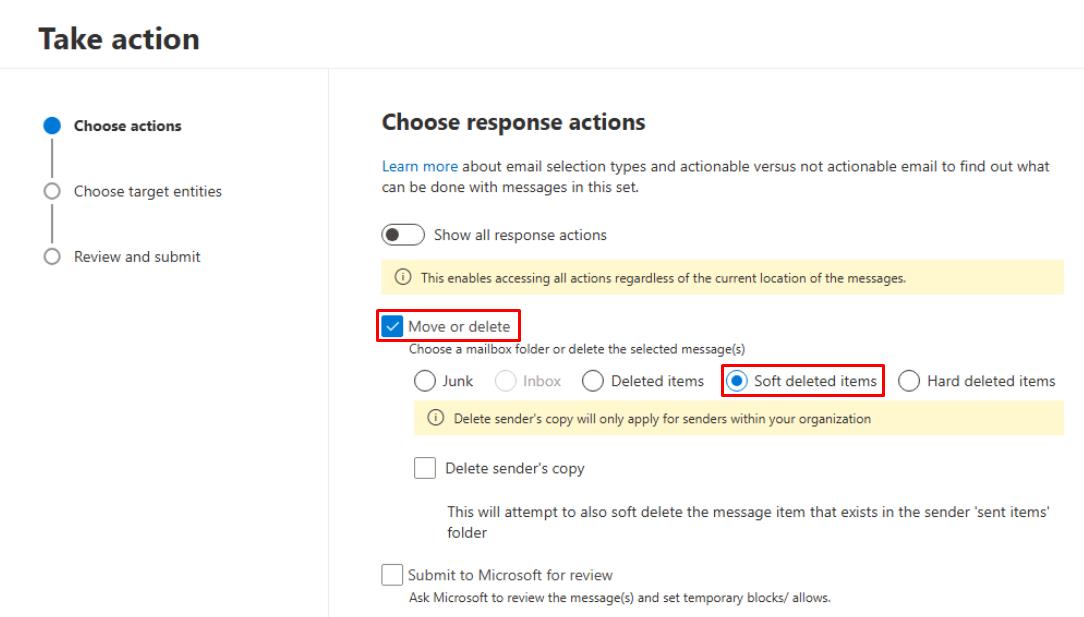The height and width of the screenshot is (617, 1084).
Task: Click the Take action heading
Action: (x=119, y=39)
